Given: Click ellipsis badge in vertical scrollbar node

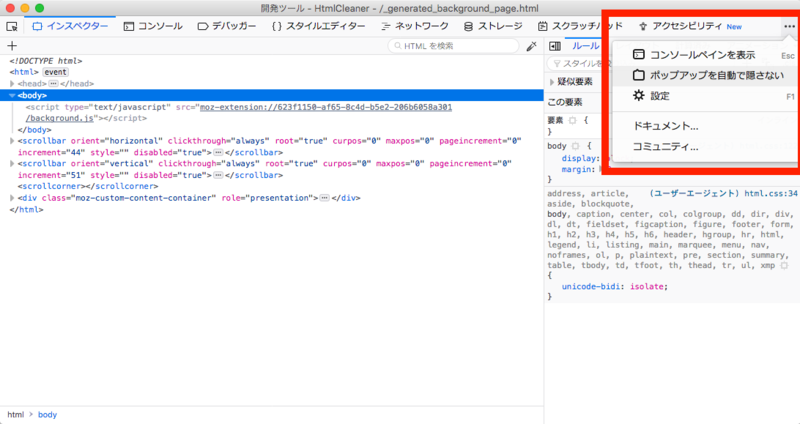Looking at the screenshot, I should [x=218, y=175].
